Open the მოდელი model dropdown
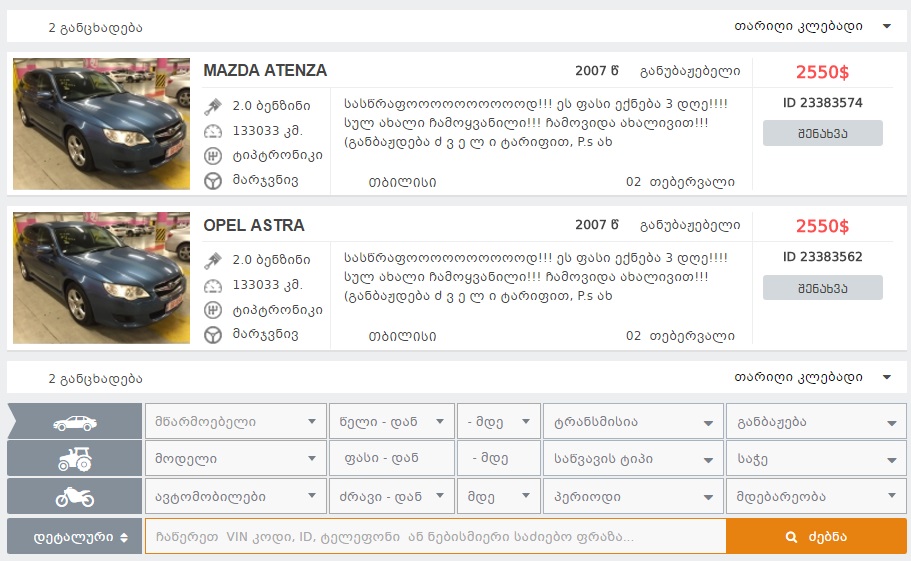Screen dimensions: 911x561 pyautogui.click(x=235, y=459)
